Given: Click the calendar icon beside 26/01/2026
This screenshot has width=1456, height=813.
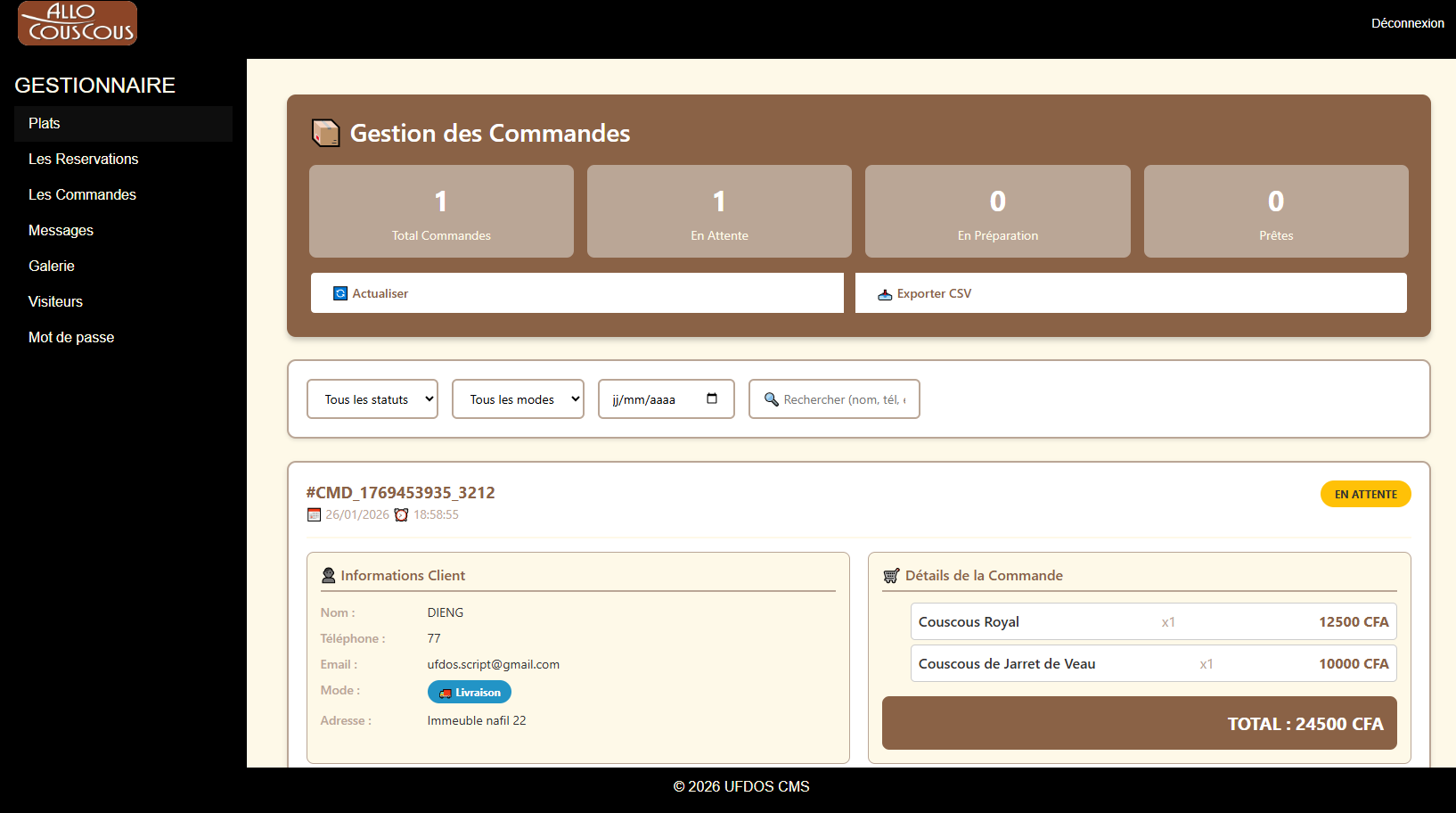Looking at the screenshot, I should click(314, 514).
